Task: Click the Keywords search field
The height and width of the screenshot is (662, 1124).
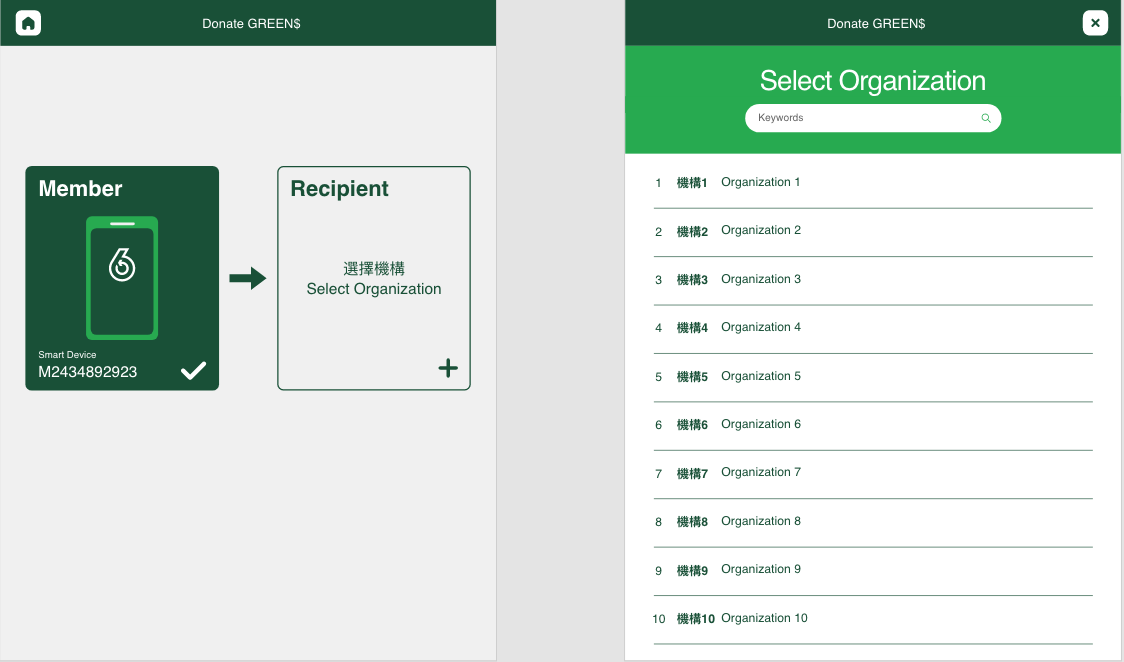Action: (860, 118)
